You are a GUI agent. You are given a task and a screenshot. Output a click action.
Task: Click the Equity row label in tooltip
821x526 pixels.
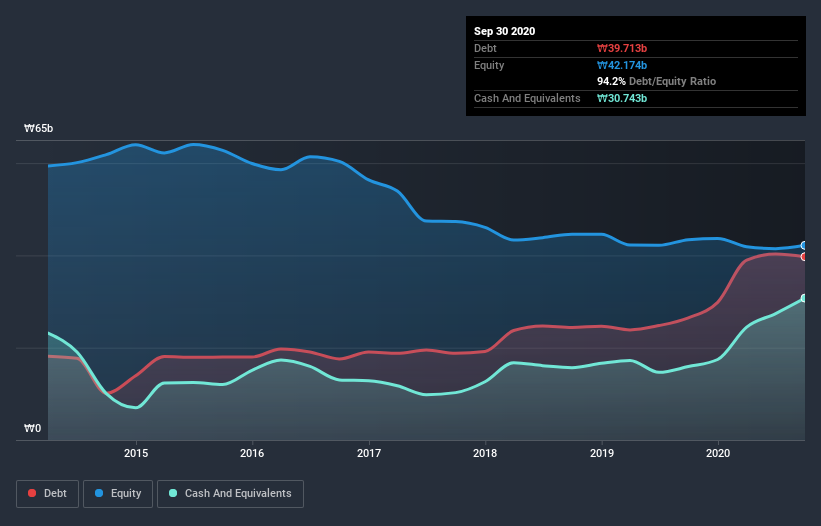(x=489, y=65)
